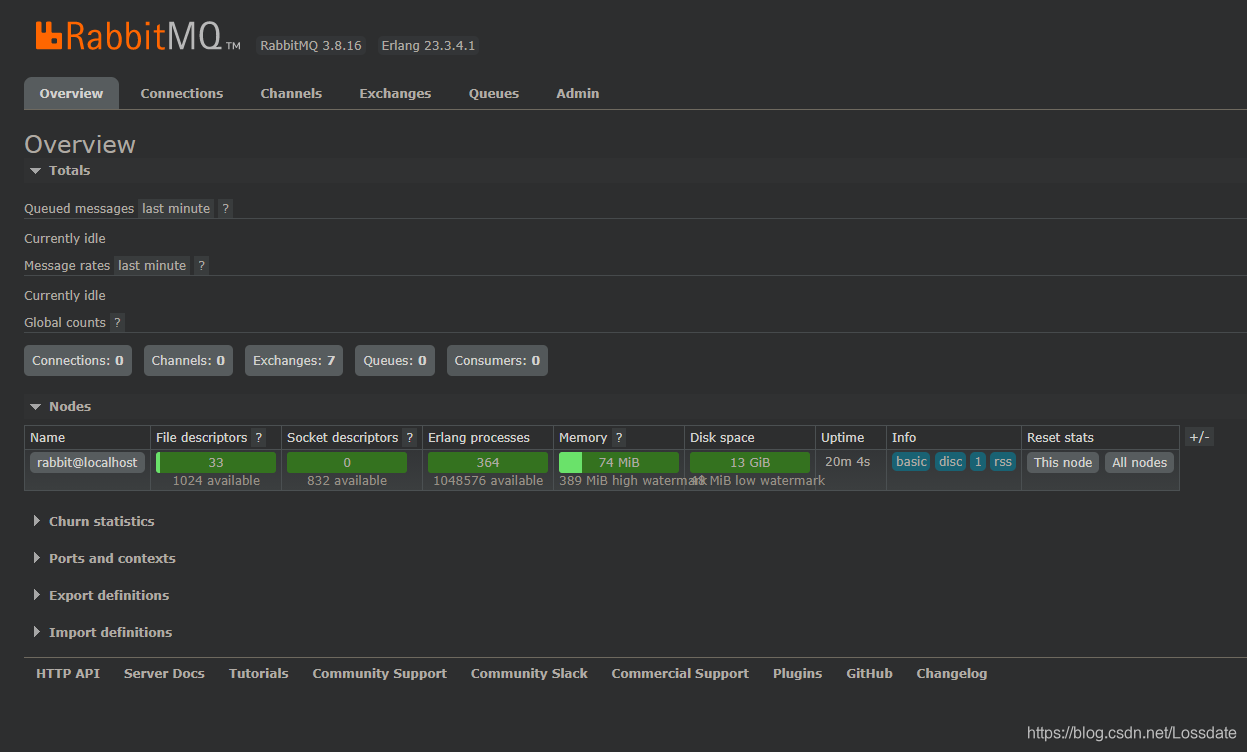Open the Server Docs link

pyautogui.click(x=164, y=674)
